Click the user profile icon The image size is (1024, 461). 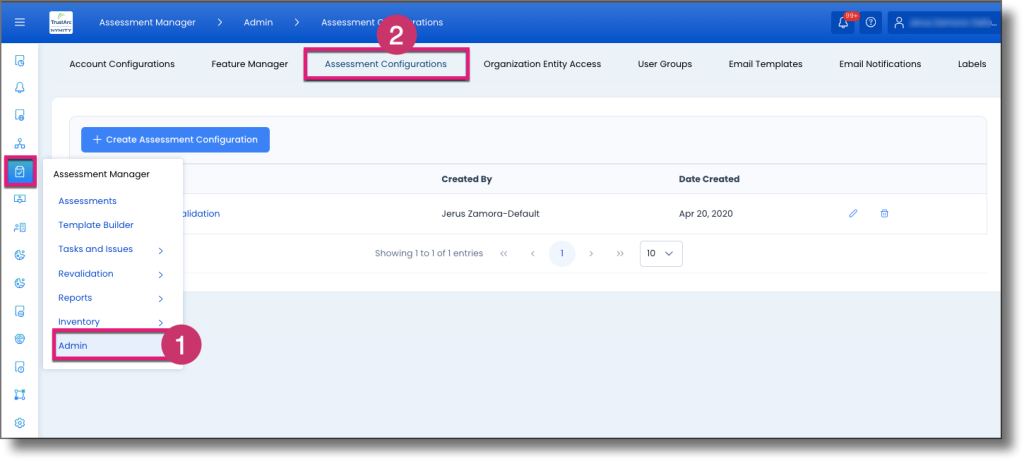point(899,22)
